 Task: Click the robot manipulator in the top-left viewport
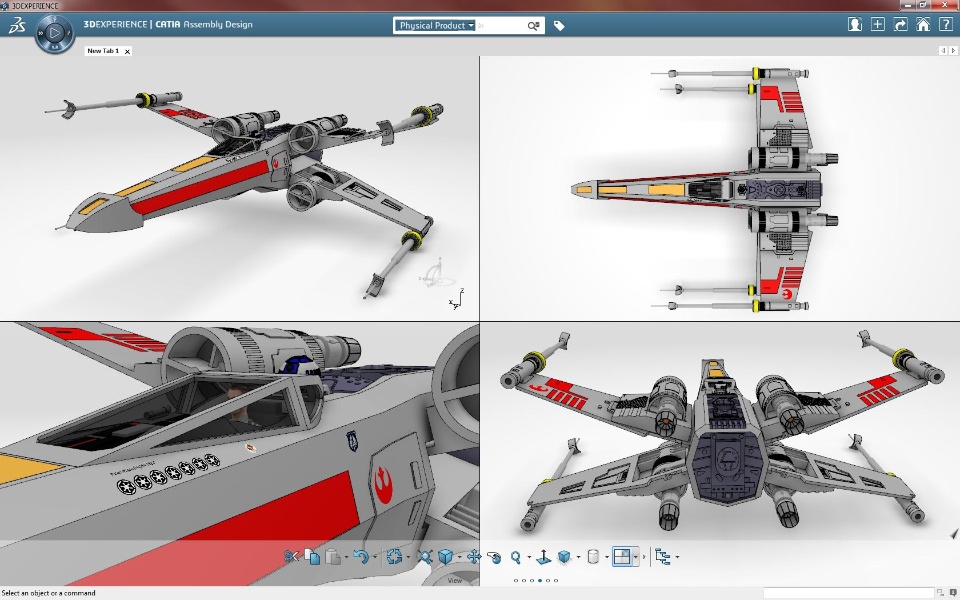point(436,274)
